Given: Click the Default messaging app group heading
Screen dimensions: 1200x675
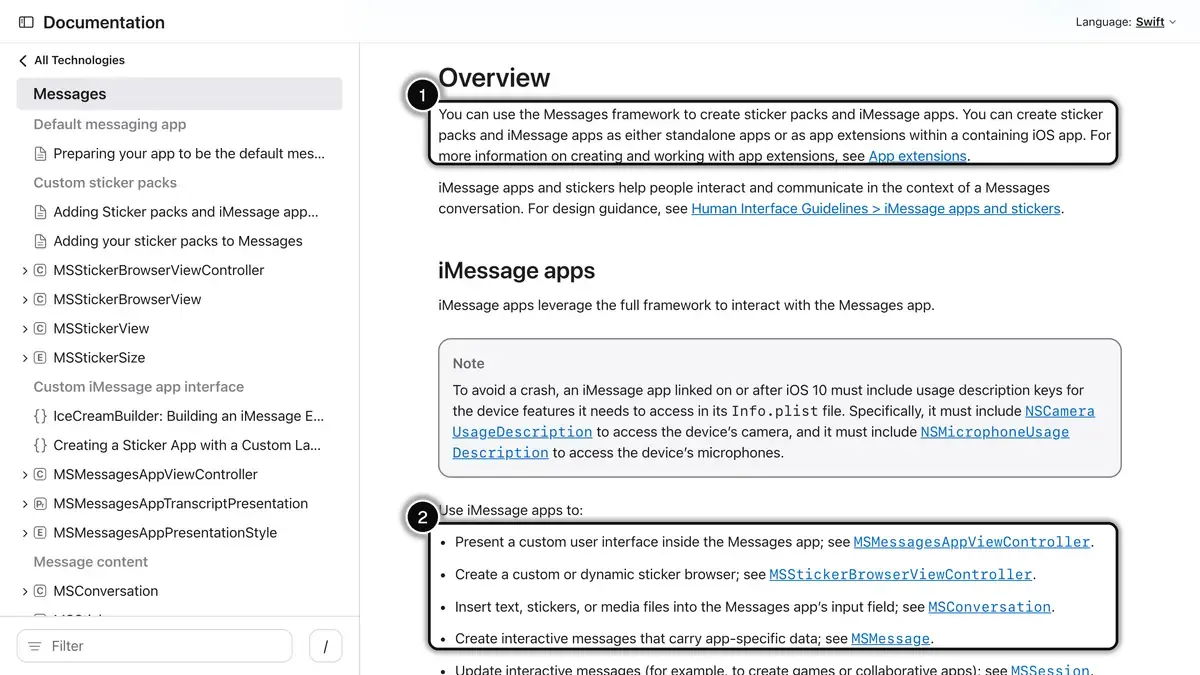Looking at the screenshot, I should (x=110, y=125).
